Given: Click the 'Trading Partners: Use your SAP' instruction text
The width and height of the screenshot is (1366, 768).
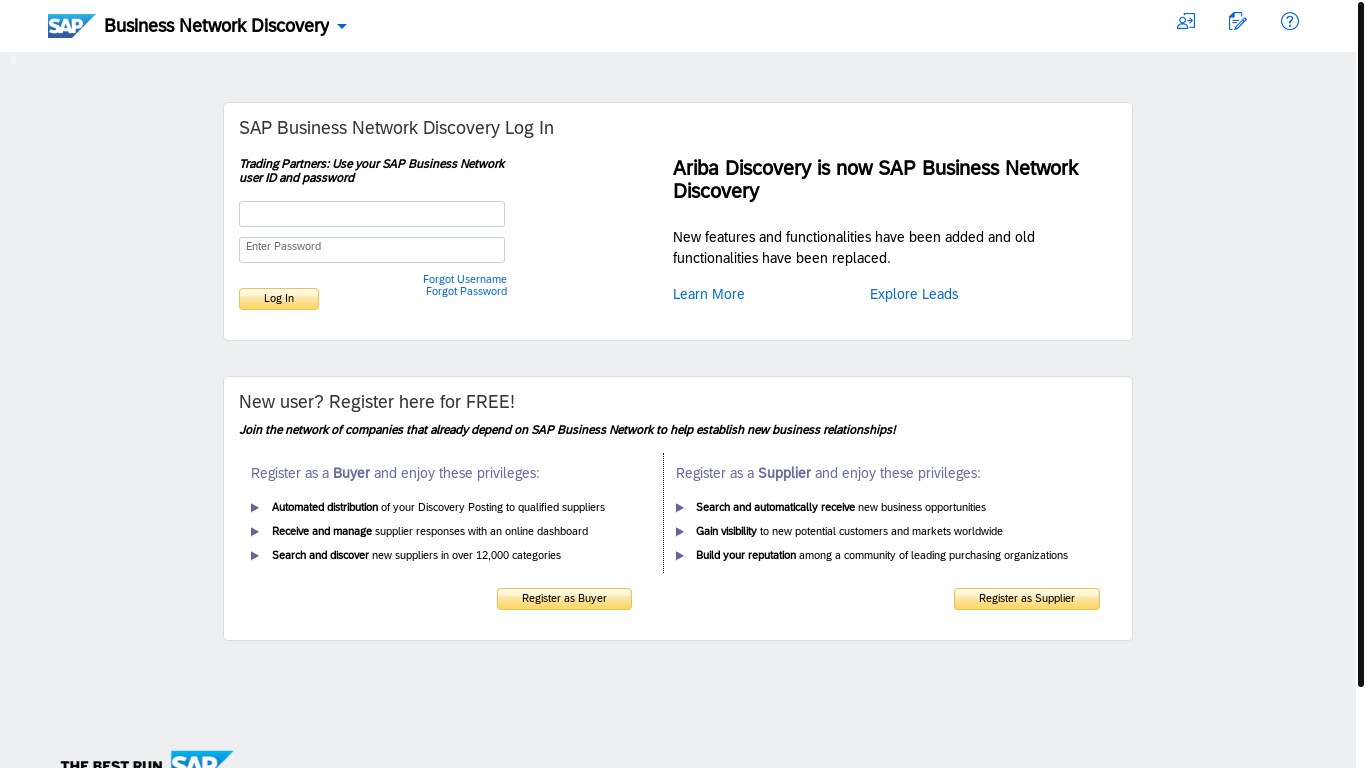Looking at the screenshot, I should pos(372,171).
